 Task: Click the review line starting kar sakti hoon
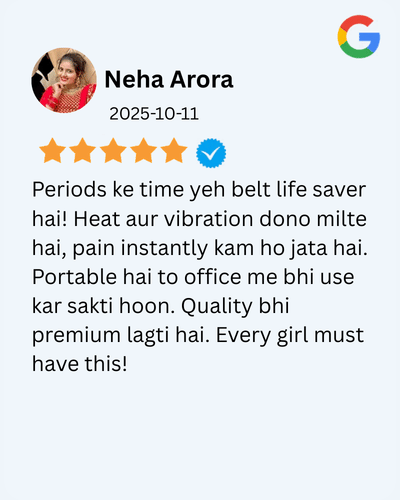pyautogui.click(x=161, y=306)
